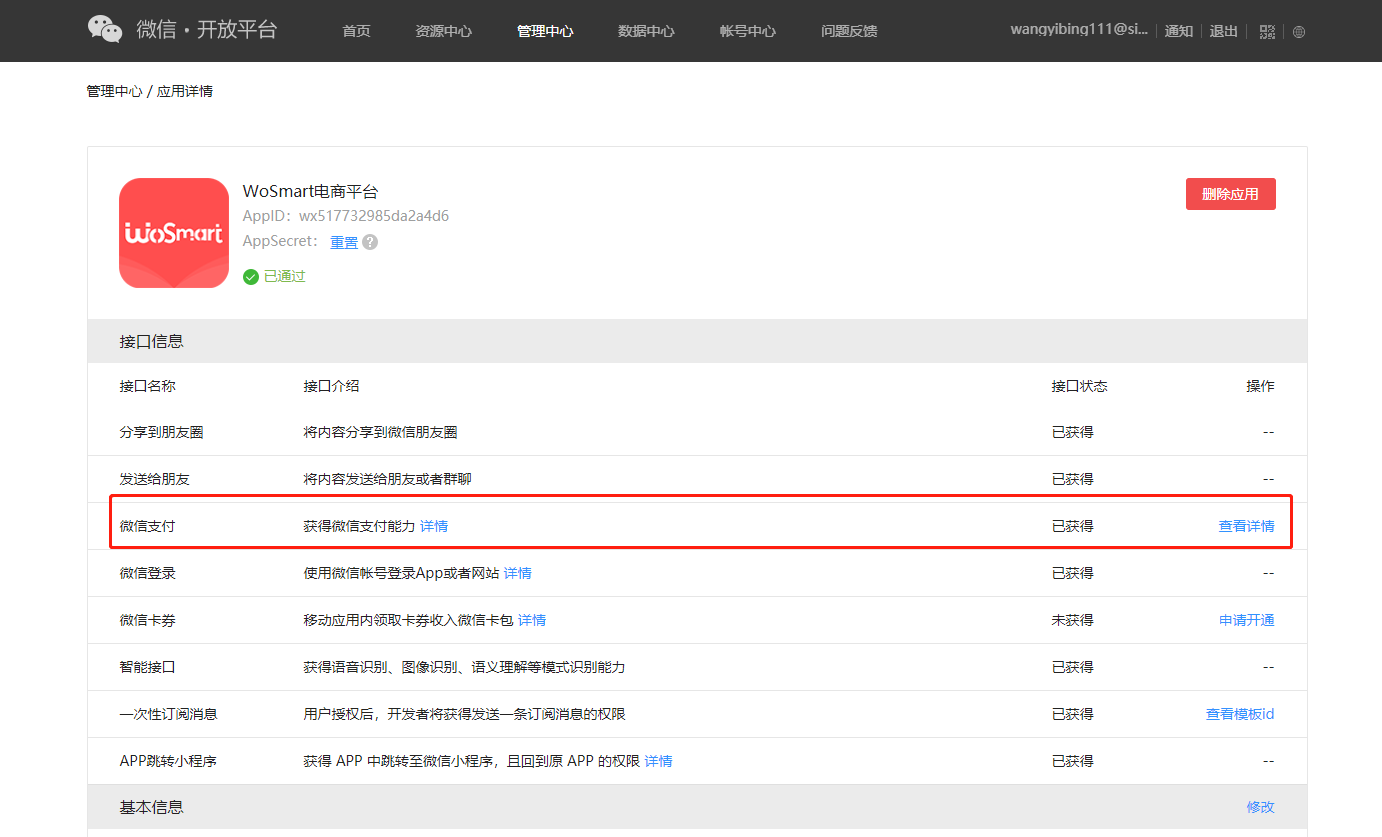Open 详情 link in 微信卡券 row
Viewport: 1382px width, 837px height.
pos(532,620)
